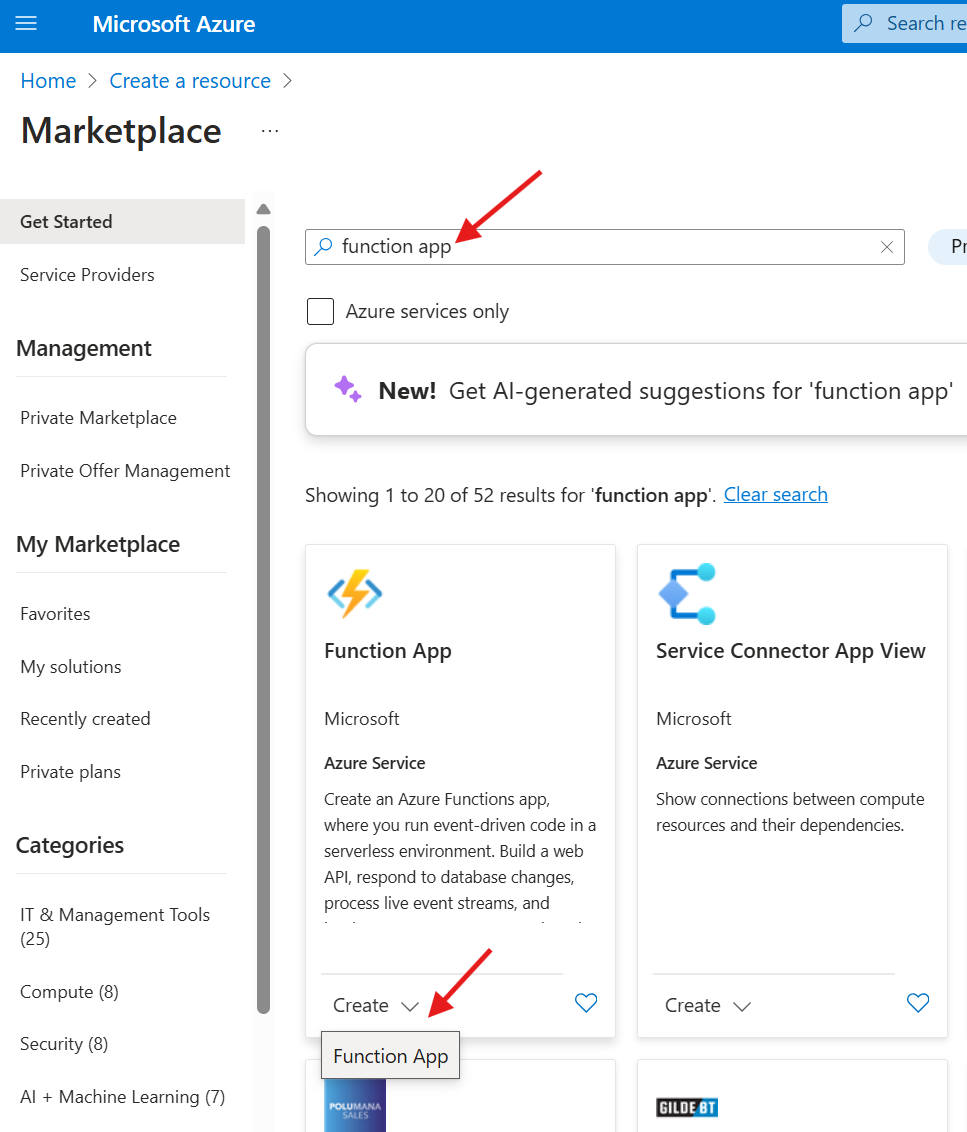
Task: Enable the Azure services only checkbox
Action: [320, 311]
